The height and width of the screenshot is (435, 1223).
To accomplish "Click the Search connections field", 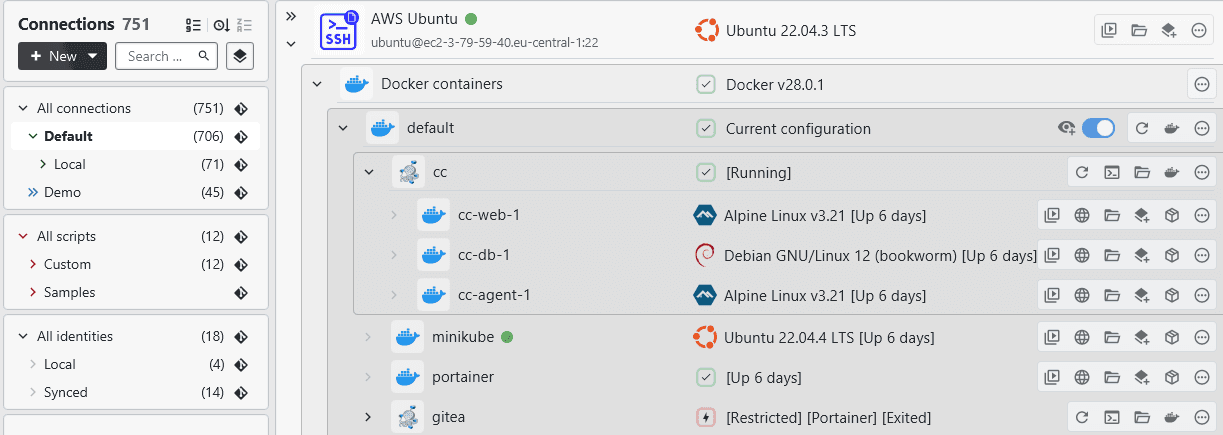I will point(160,56).
